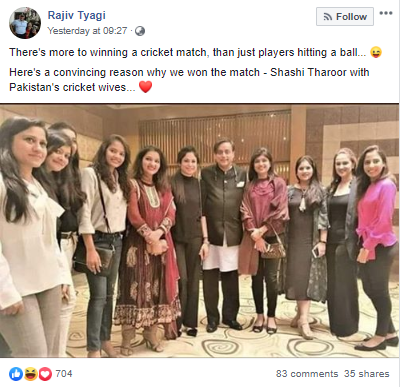
Task: Open the group photo in viewer
Action: [x=199, y=231]
